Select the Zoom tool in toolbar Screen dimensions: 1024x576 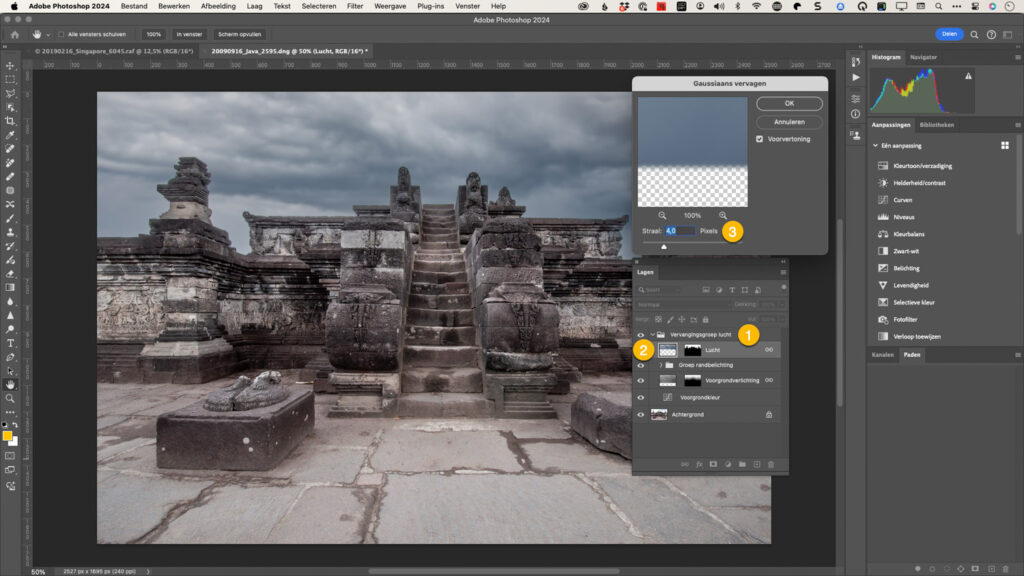(10, 398)
